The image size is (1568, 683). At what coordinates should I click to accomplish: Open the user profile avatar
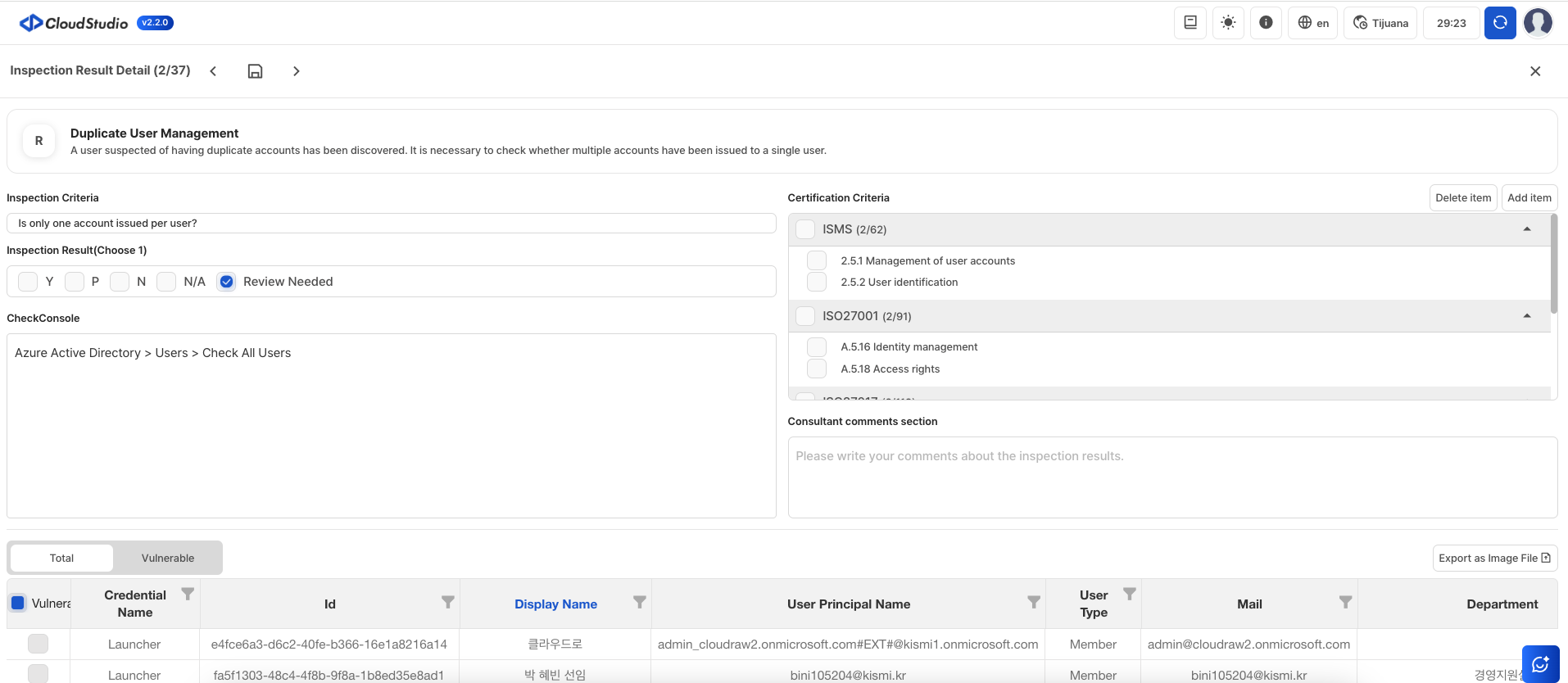point(1537,23)
